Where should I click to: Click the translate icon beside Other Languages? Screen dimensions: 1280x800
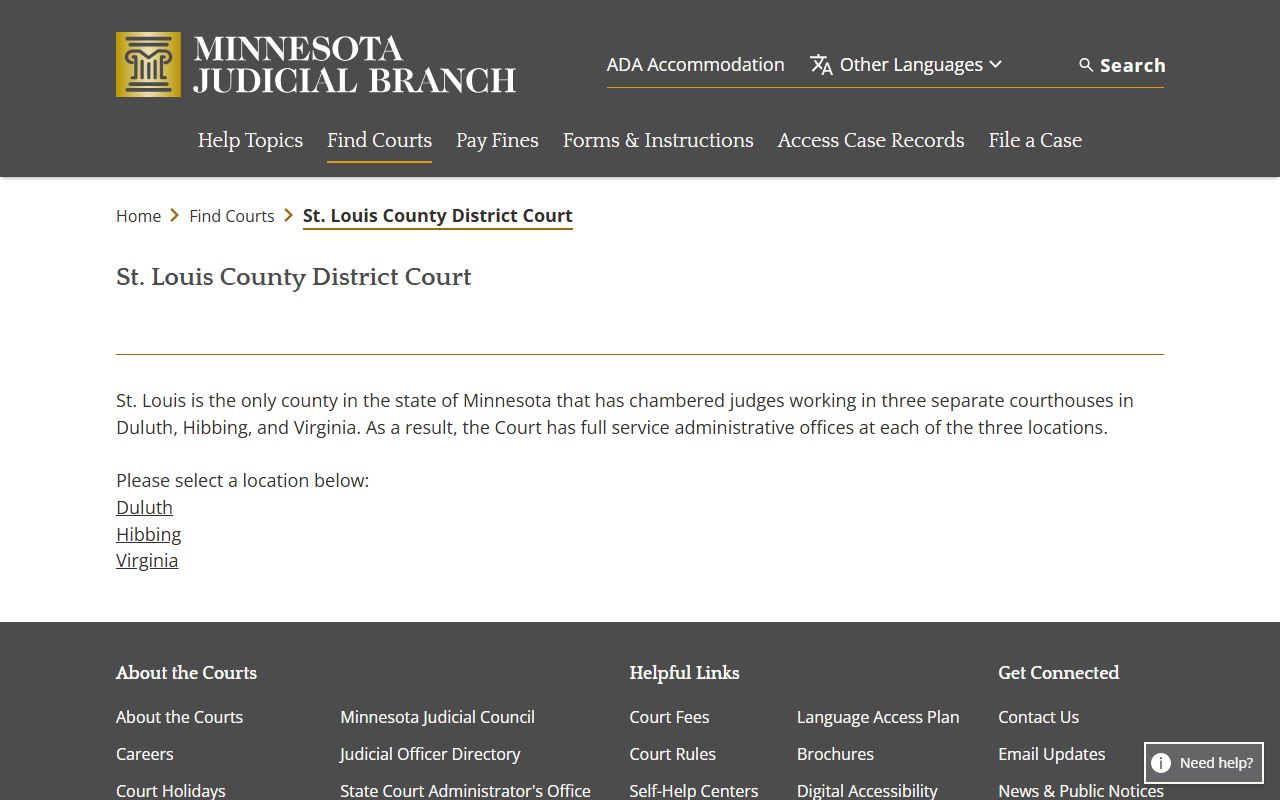click(x=821, y=65)
